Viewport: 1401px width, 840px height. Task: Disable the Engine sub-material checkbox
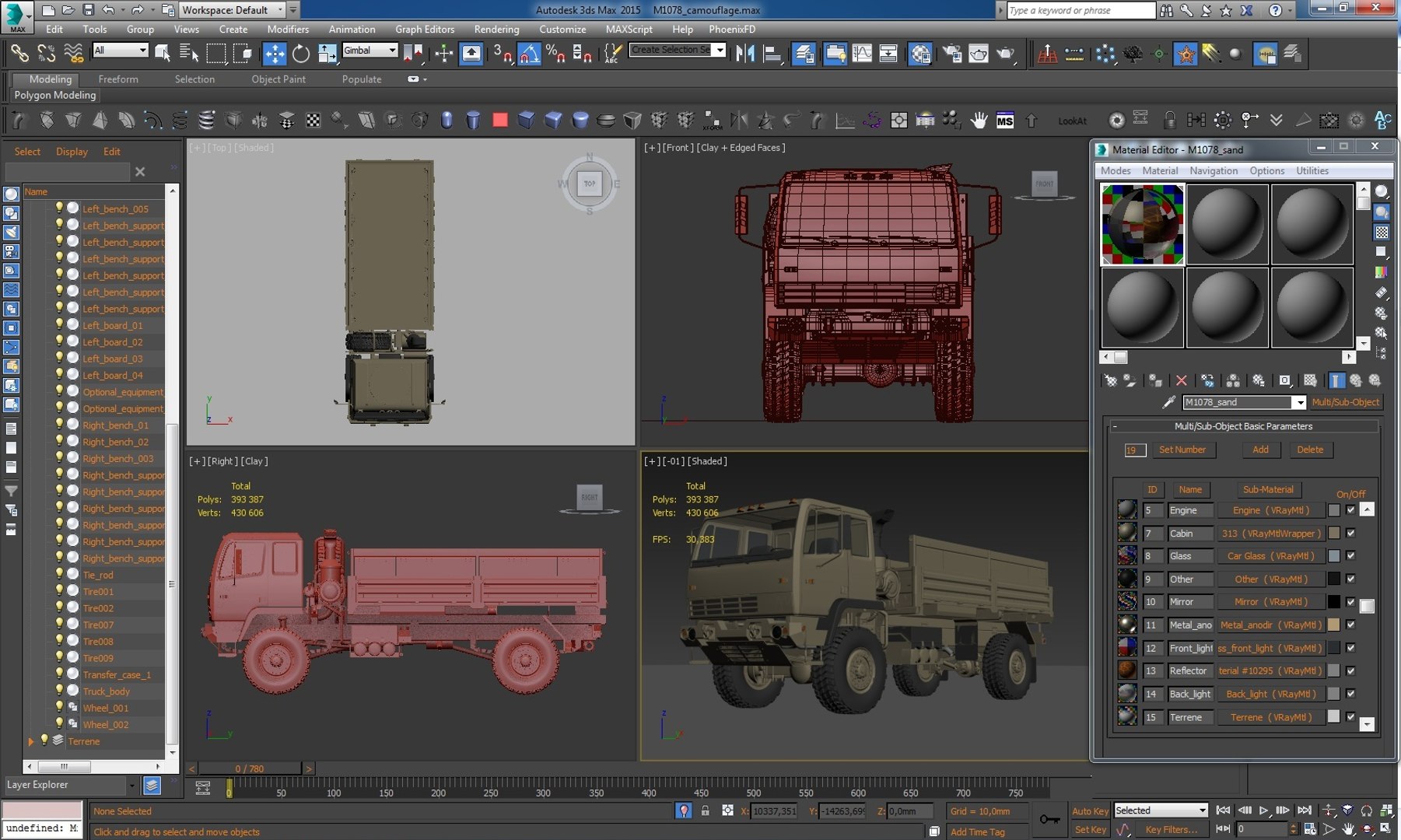[1350, 510]
